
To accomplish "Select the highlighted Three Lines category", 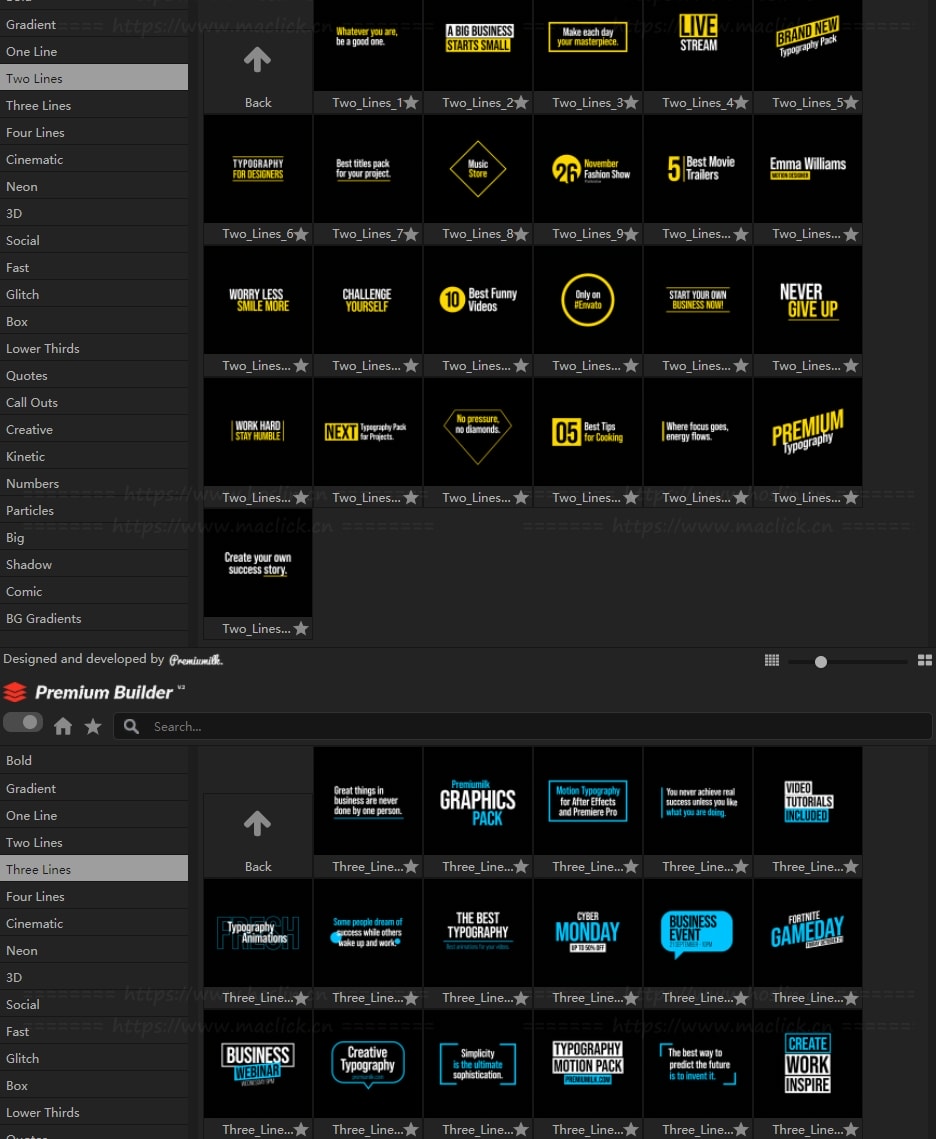I will tap(94, 870).
